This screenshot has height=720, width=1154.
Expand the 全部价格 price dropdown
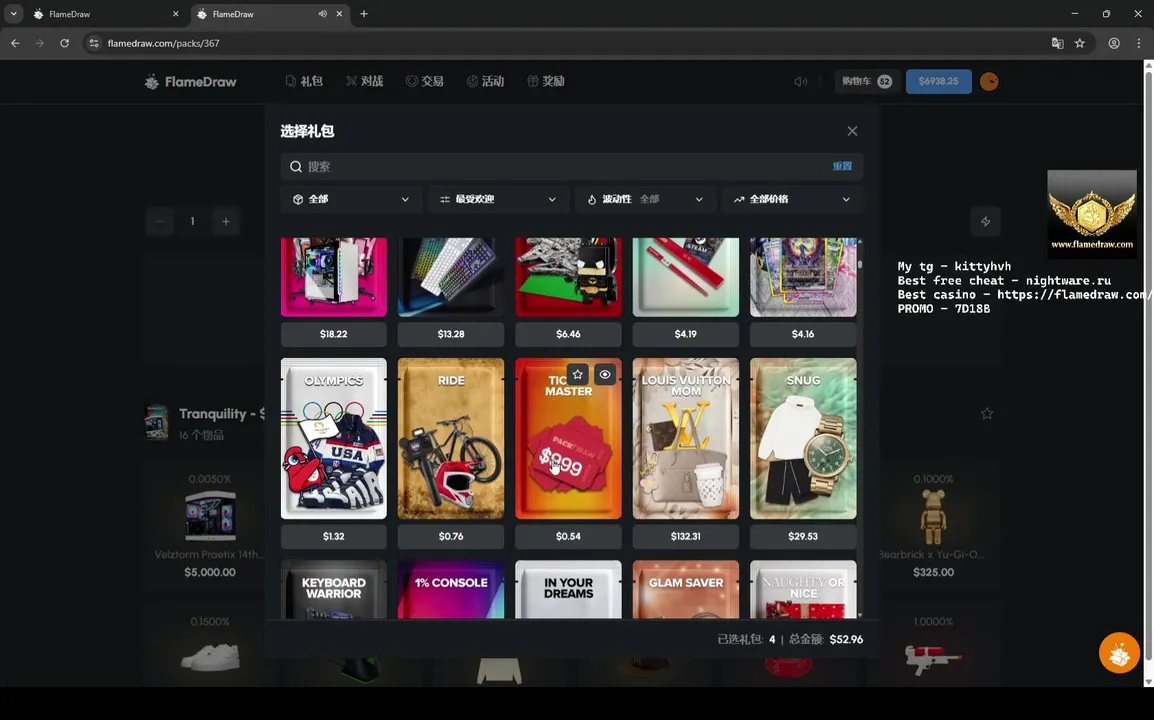click(792, 200)
